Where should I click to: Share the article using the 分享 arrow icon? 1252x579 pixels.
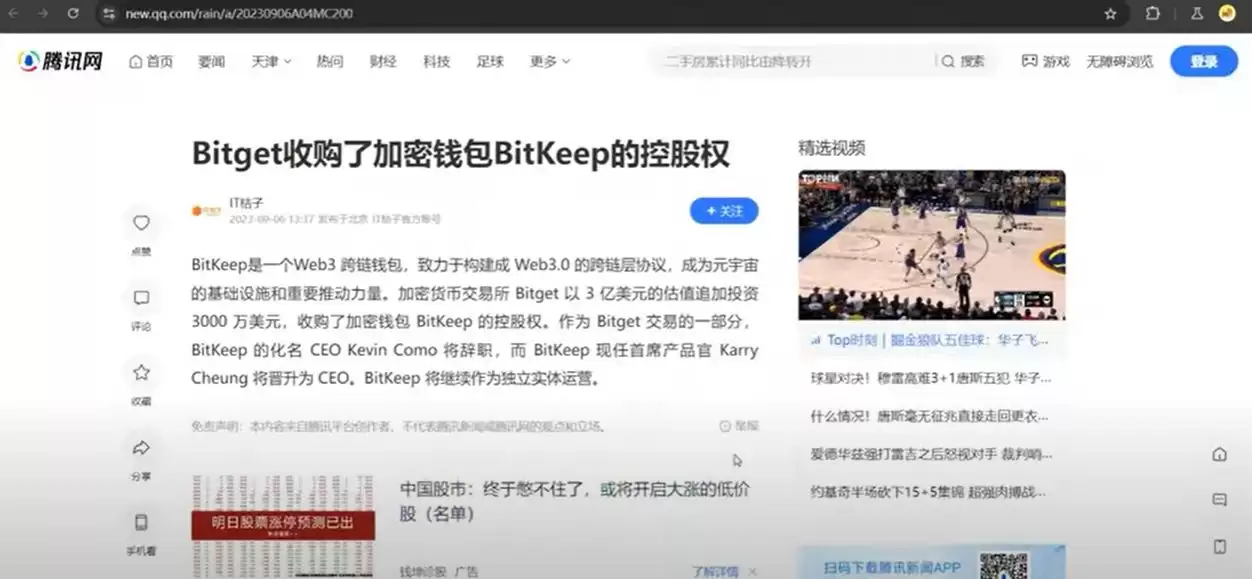(141, 448)
